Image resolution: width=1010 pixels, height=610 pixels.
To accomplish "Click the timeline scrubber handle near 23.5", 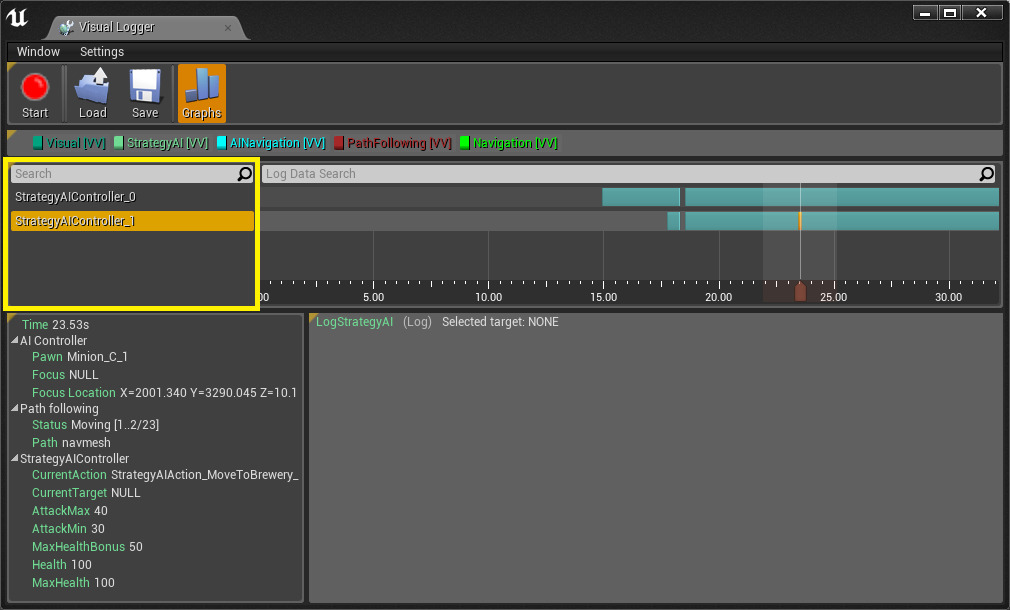I will 800,291.
